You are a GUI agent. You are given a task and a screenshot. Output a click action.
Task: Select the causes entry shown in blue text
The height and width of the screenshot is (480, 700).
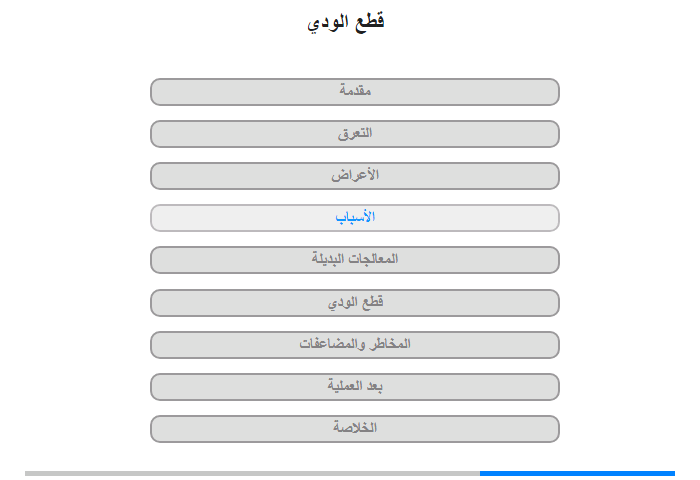[x=354, y=218]
